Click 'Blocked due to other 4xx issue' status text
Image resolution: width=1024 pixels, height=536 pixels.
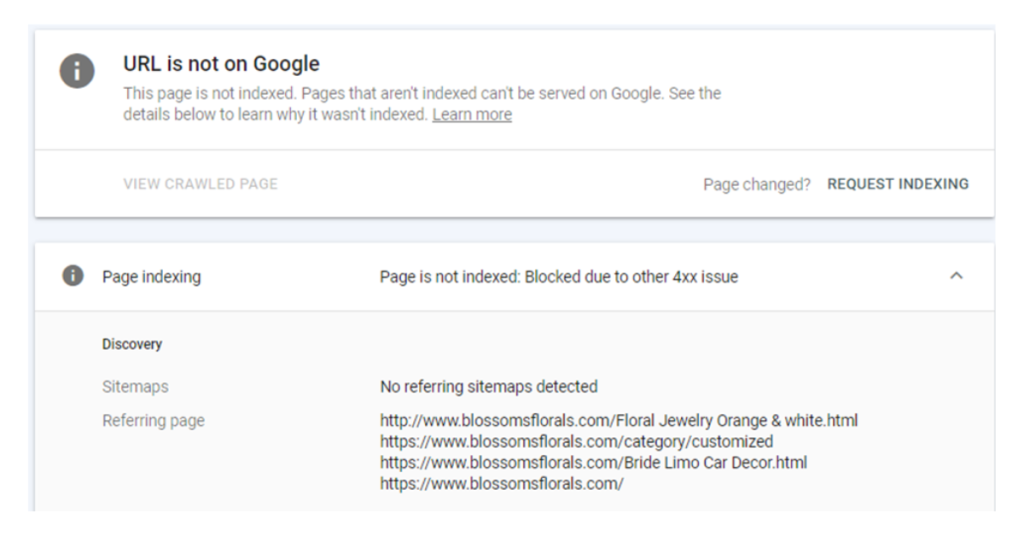point(632,277)
